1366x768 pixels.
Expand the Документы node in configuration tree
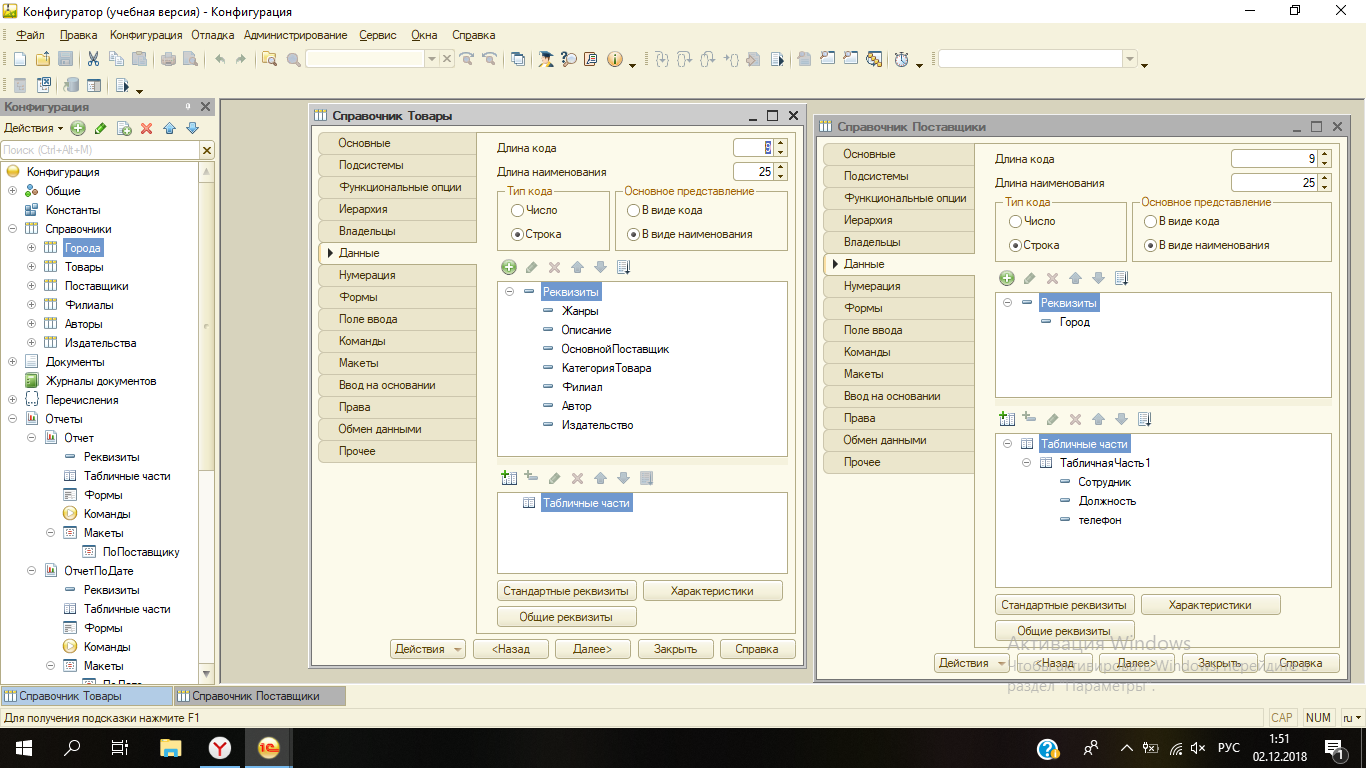pyautogui.click(x=12, y=362)
